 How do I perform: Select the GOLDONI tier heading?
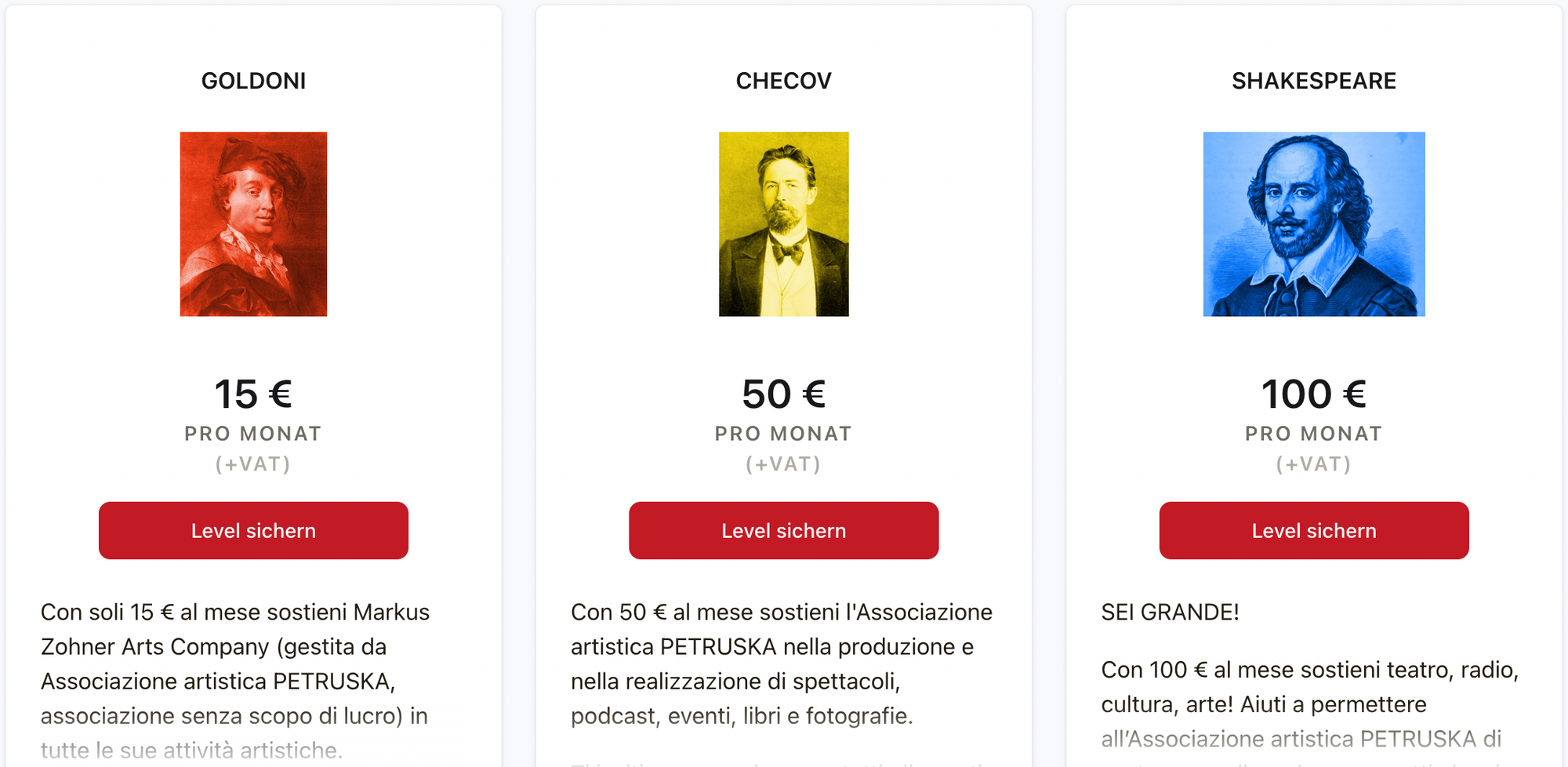253,81
